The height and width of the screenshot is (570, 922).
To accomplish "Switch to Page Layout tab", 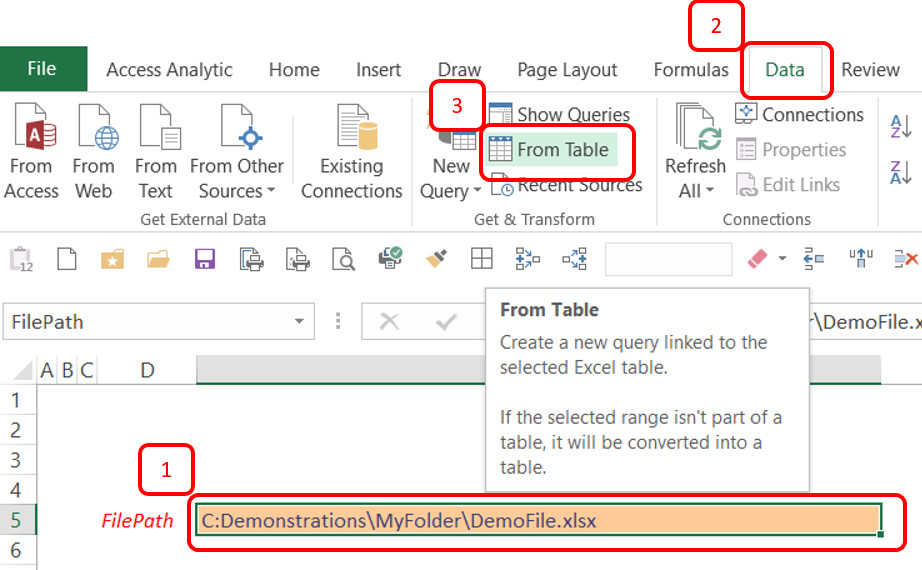I will click(567, 70).
